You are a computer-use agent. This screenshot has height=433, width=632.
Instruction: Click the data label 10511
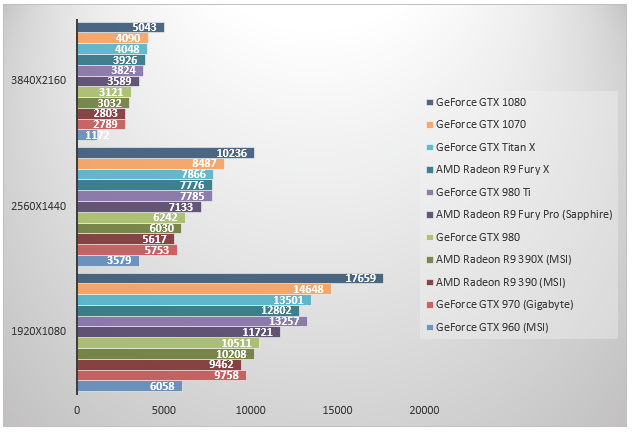237,343
